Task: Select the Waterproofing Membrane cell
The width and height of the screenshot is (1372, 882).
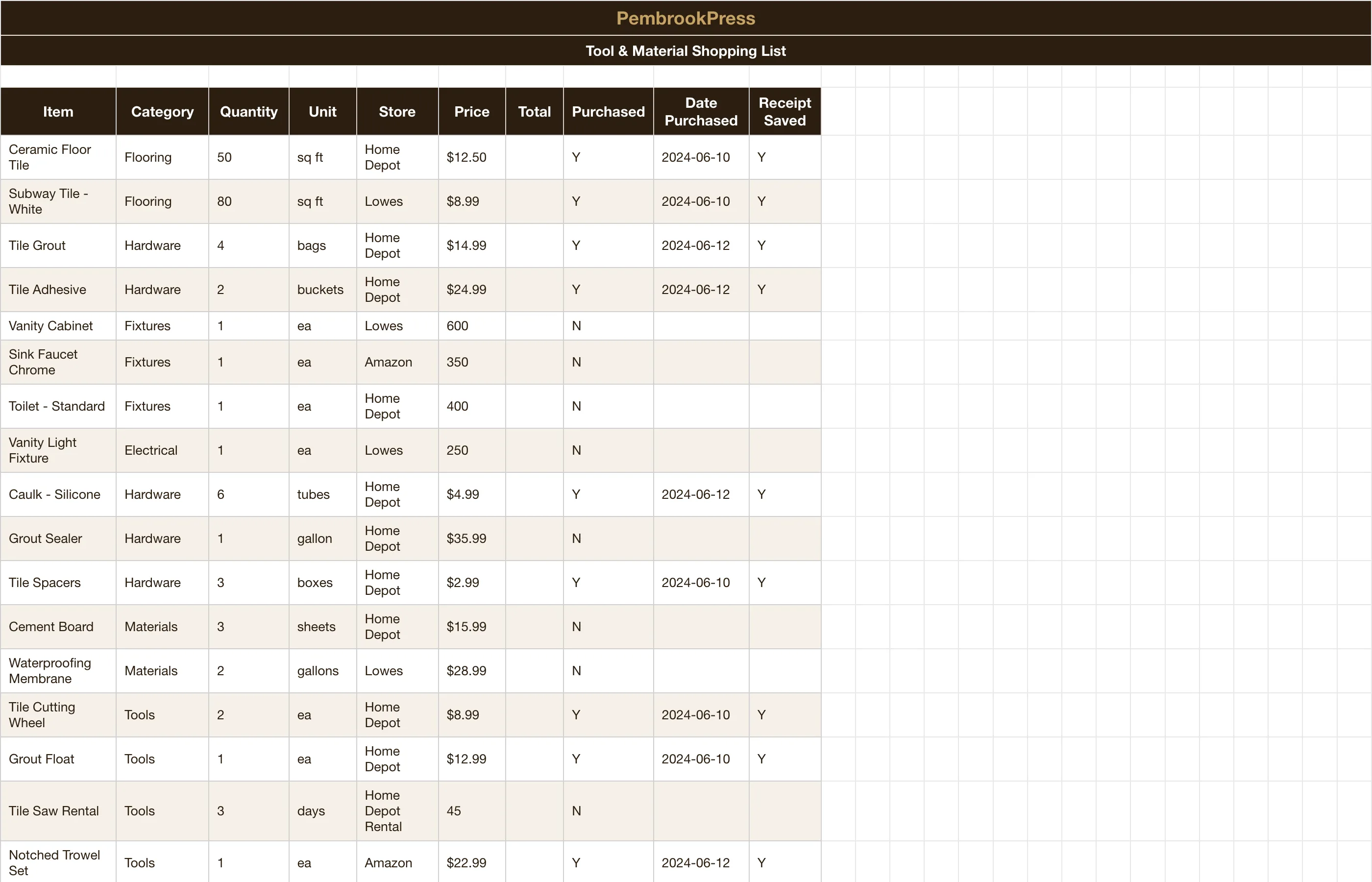Action: click(58, 671)
